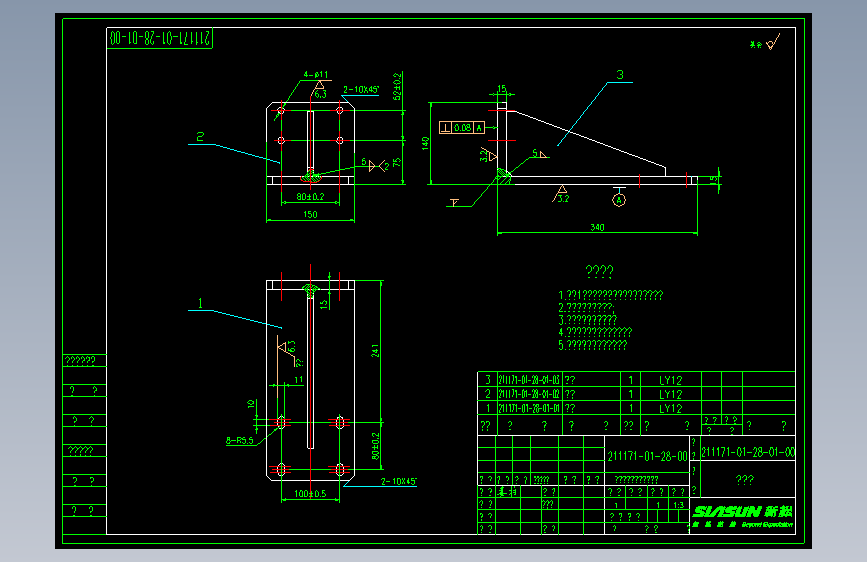Select the '8-R5.5' slot radius callout
867x562 pixels.
239,440
